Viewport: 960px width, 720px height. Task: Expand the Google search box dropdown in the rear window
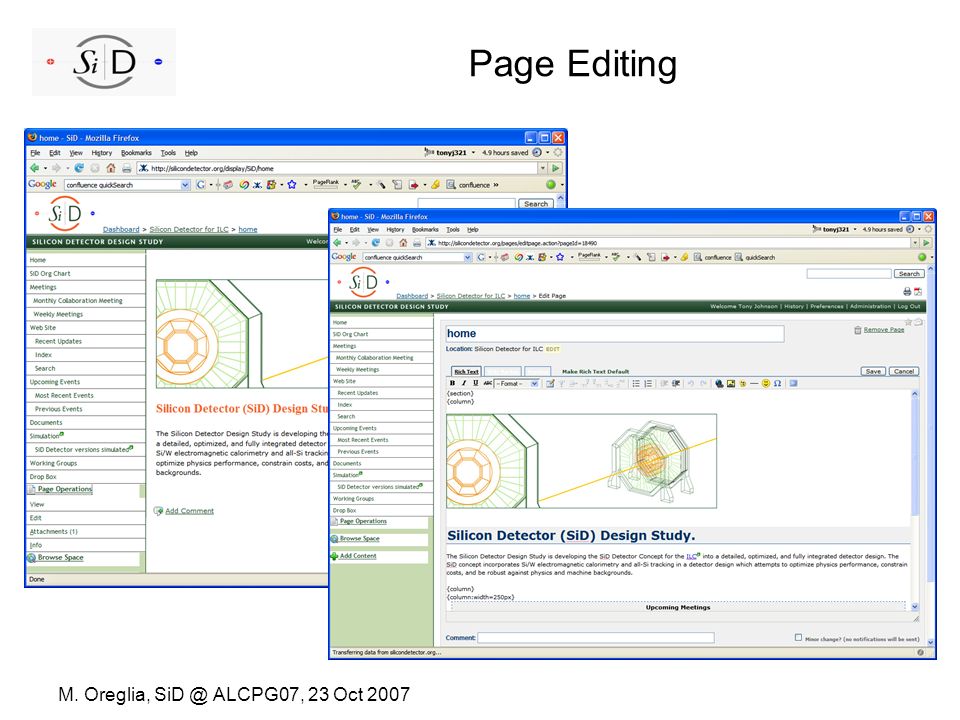[x=186, y=185]
